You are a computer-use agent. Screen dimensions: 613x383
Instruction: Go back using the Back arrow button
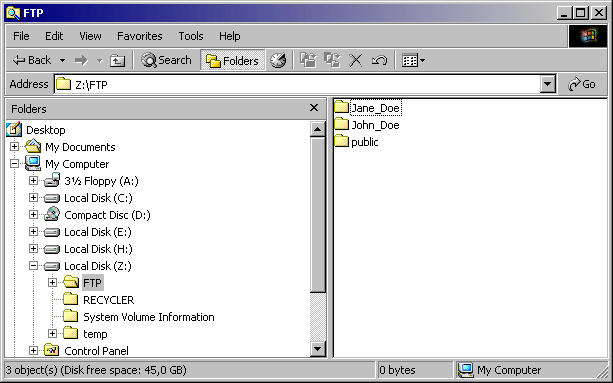[31, 60]
